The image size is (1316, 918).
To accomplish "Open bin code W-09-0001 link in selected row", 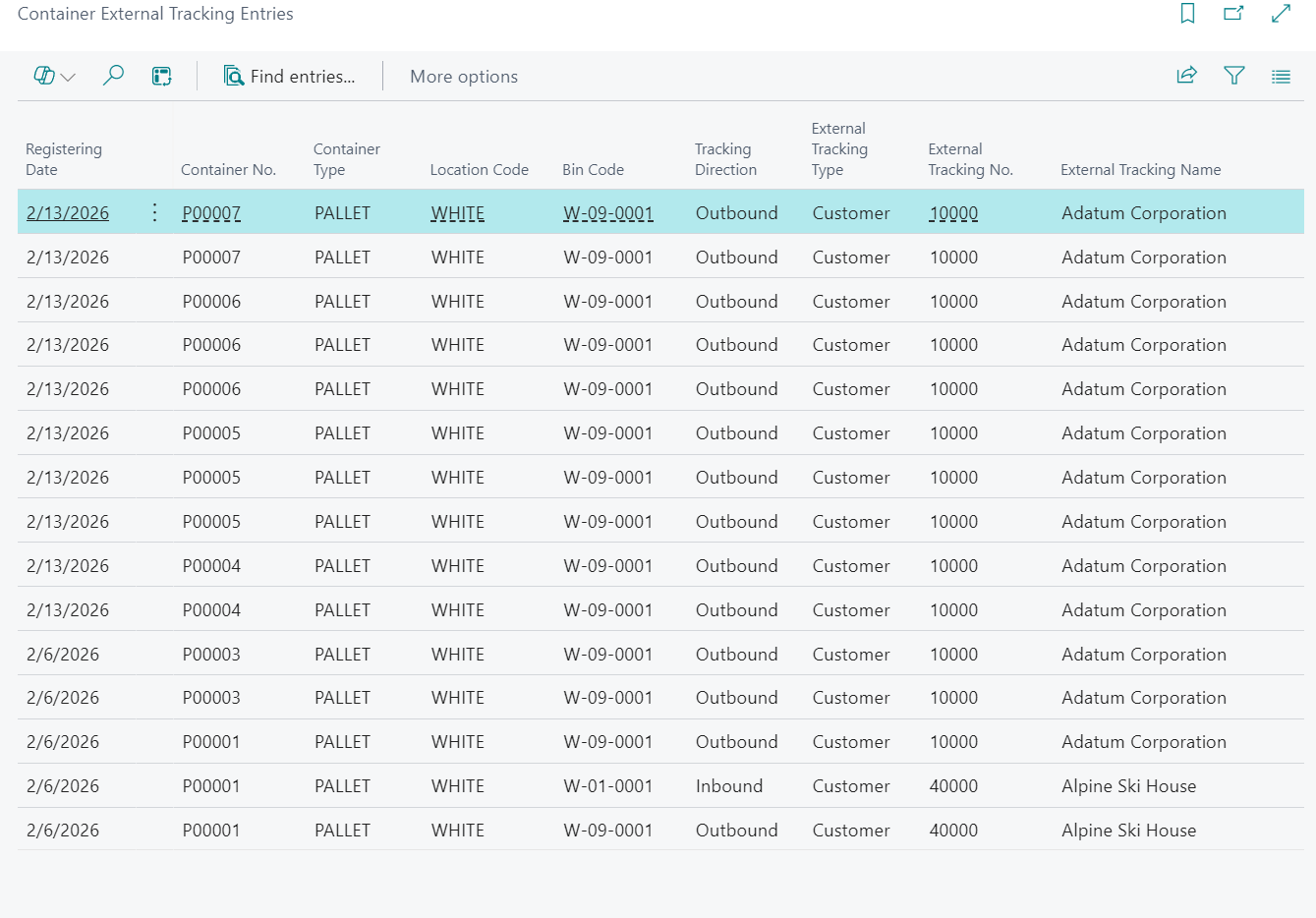I will tap(607, 213).
